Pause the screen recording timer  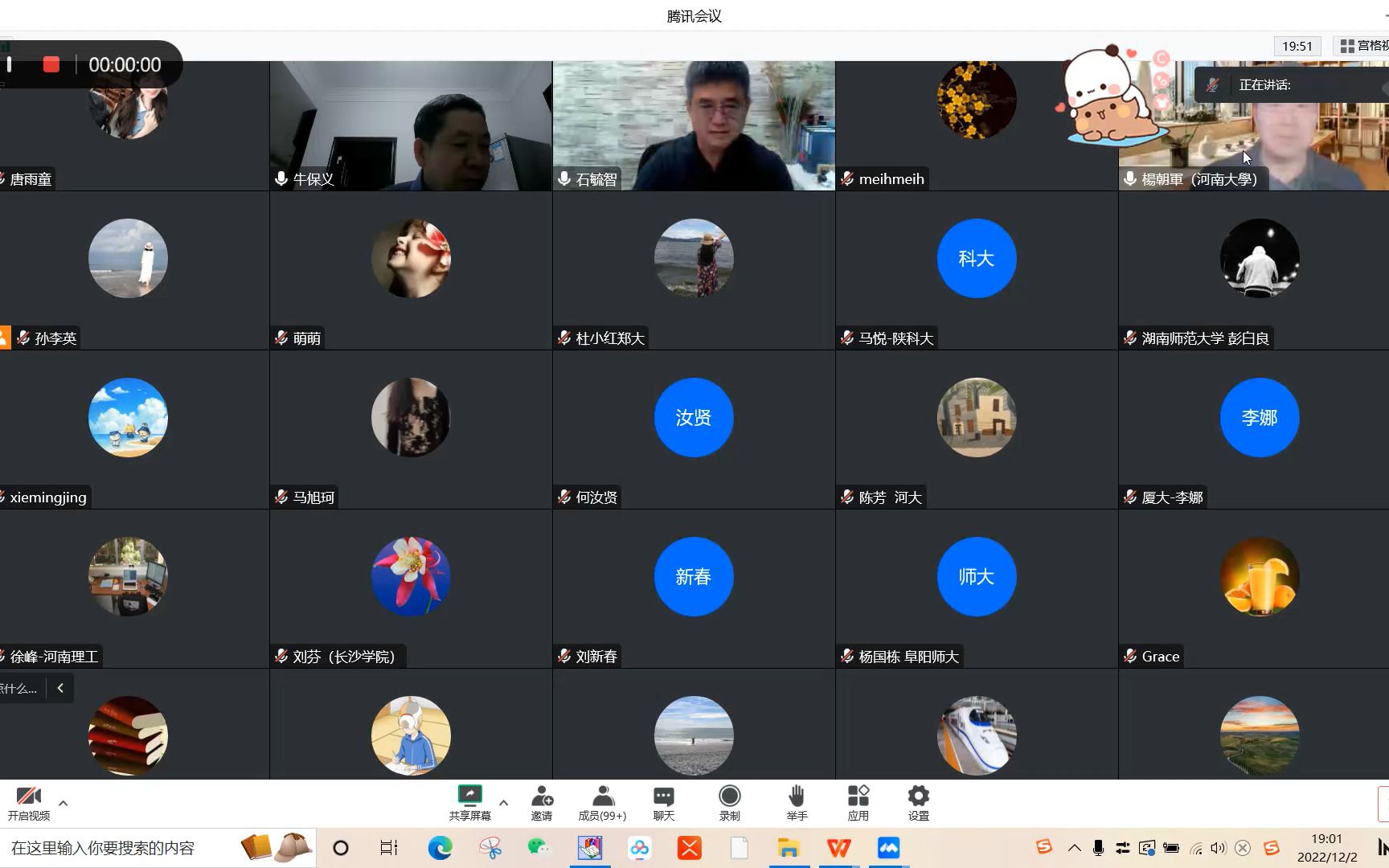click(9, 64)
